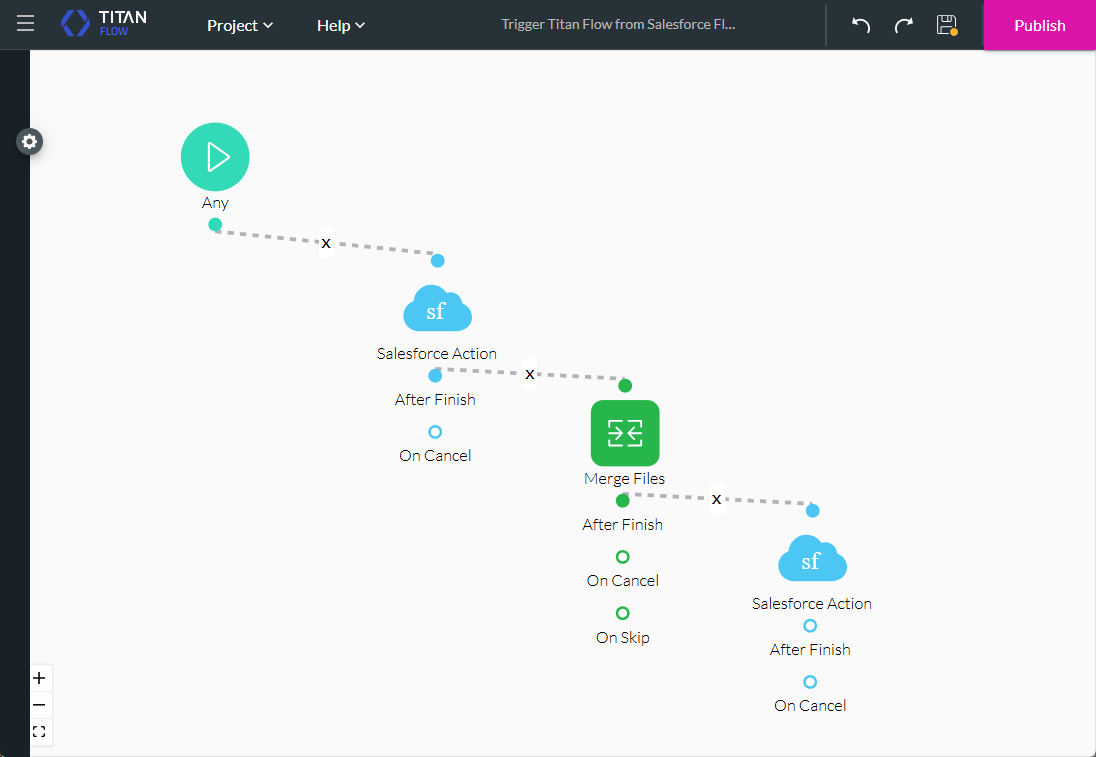
Task: Delete the connection leaving the Any node
Action: (x=326, y=243)
